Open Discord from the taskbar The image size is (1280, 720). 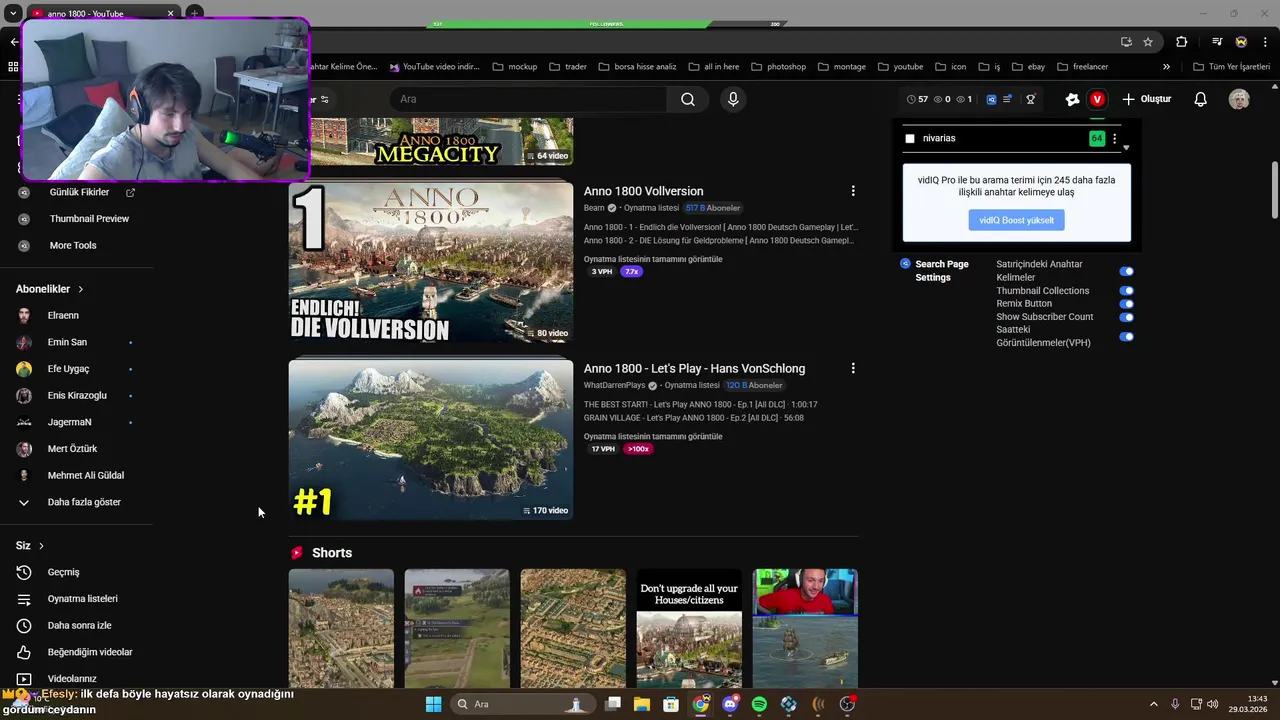coord(730,704)
